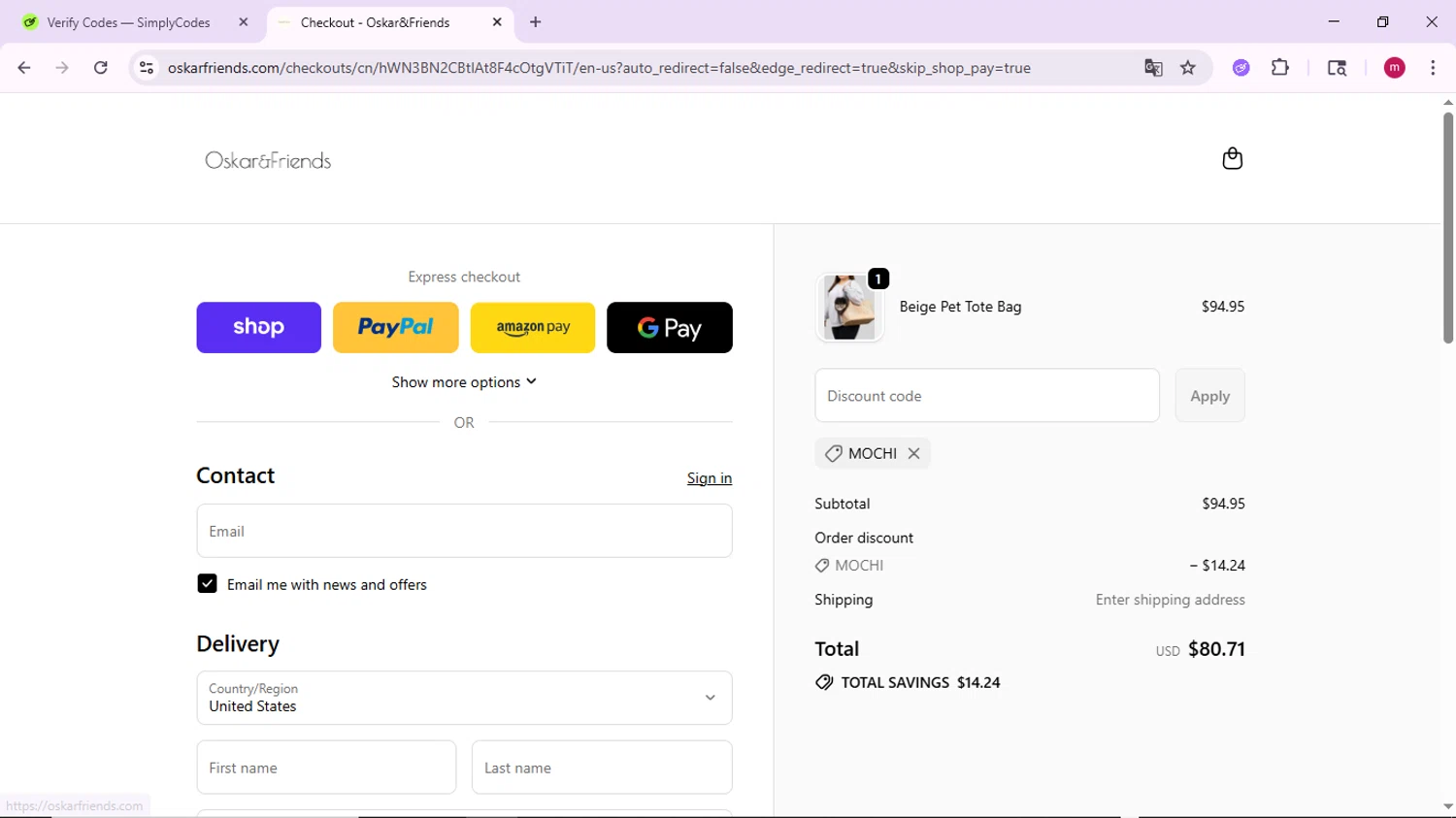The image size is (1456, 818).
Task: Reload the checkout page
Action: 101,68
